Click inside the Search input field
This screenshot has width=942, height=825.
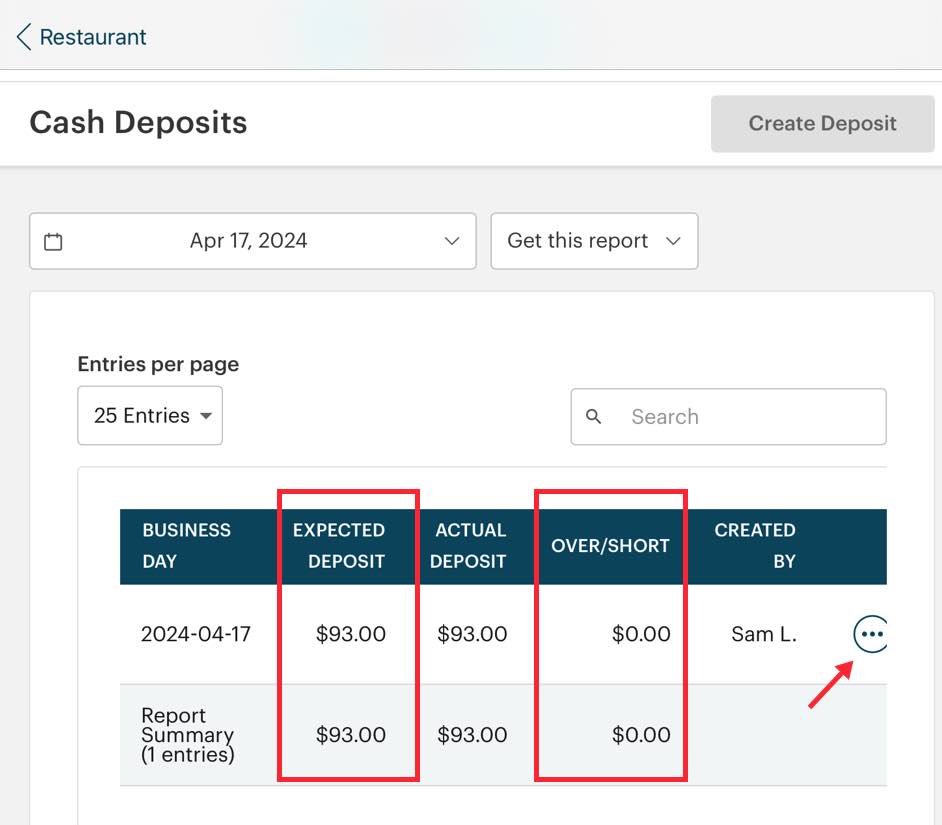click(x=730, y=417)
